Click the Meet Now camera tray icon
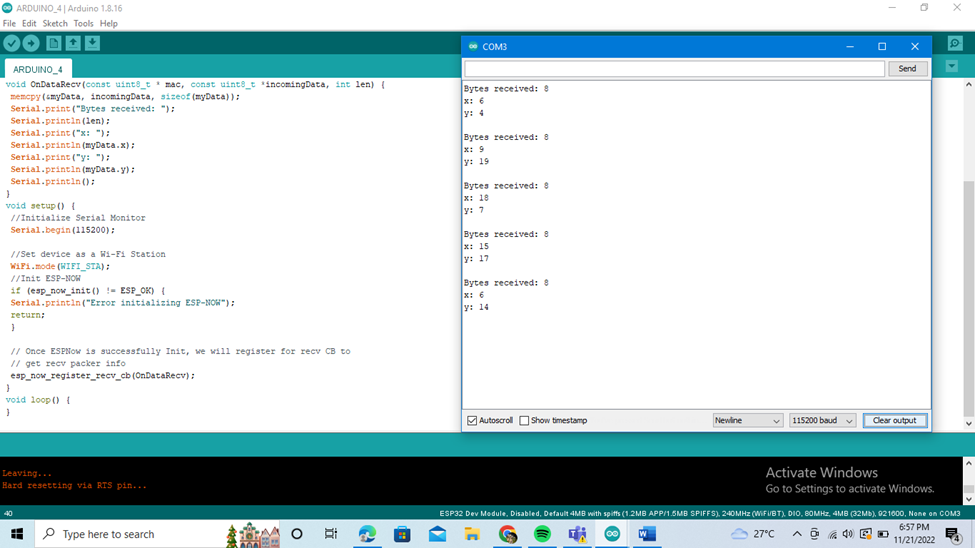This screenshot has width=975, height=548. tap(815, 534)
